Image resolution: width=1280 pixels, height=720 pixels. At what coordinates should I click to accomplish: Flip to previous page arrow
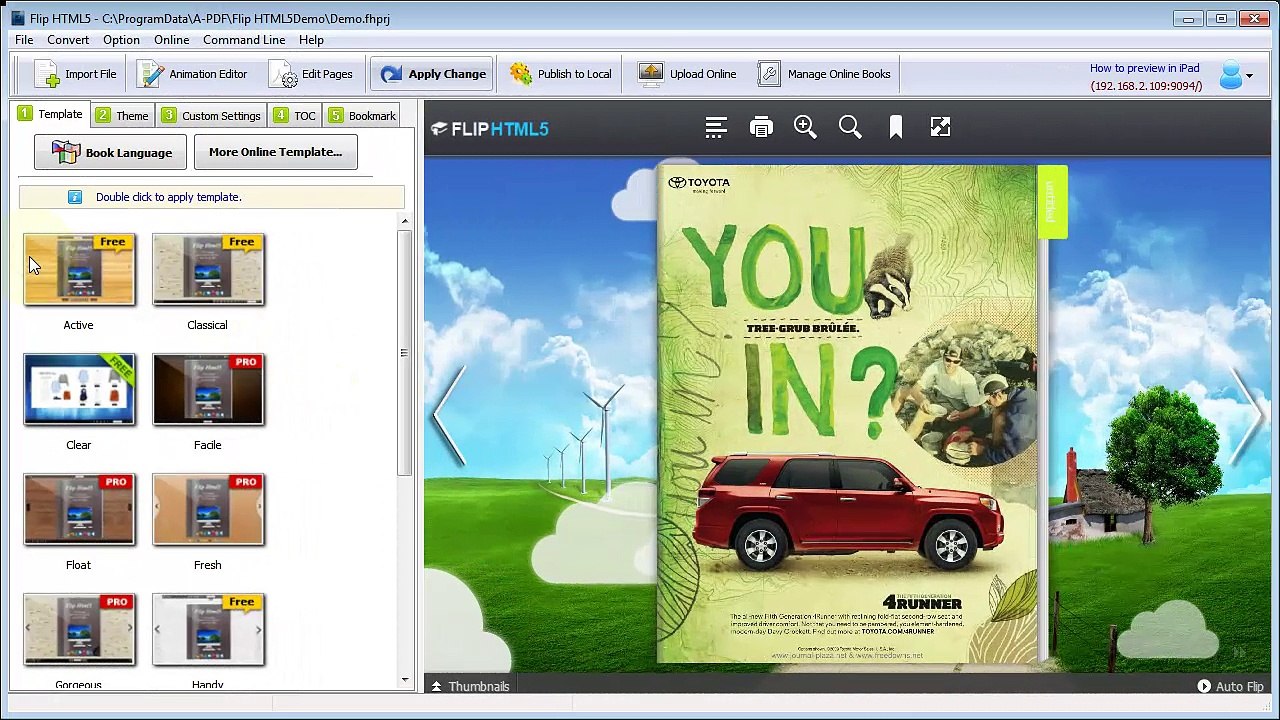pos(449,416)
